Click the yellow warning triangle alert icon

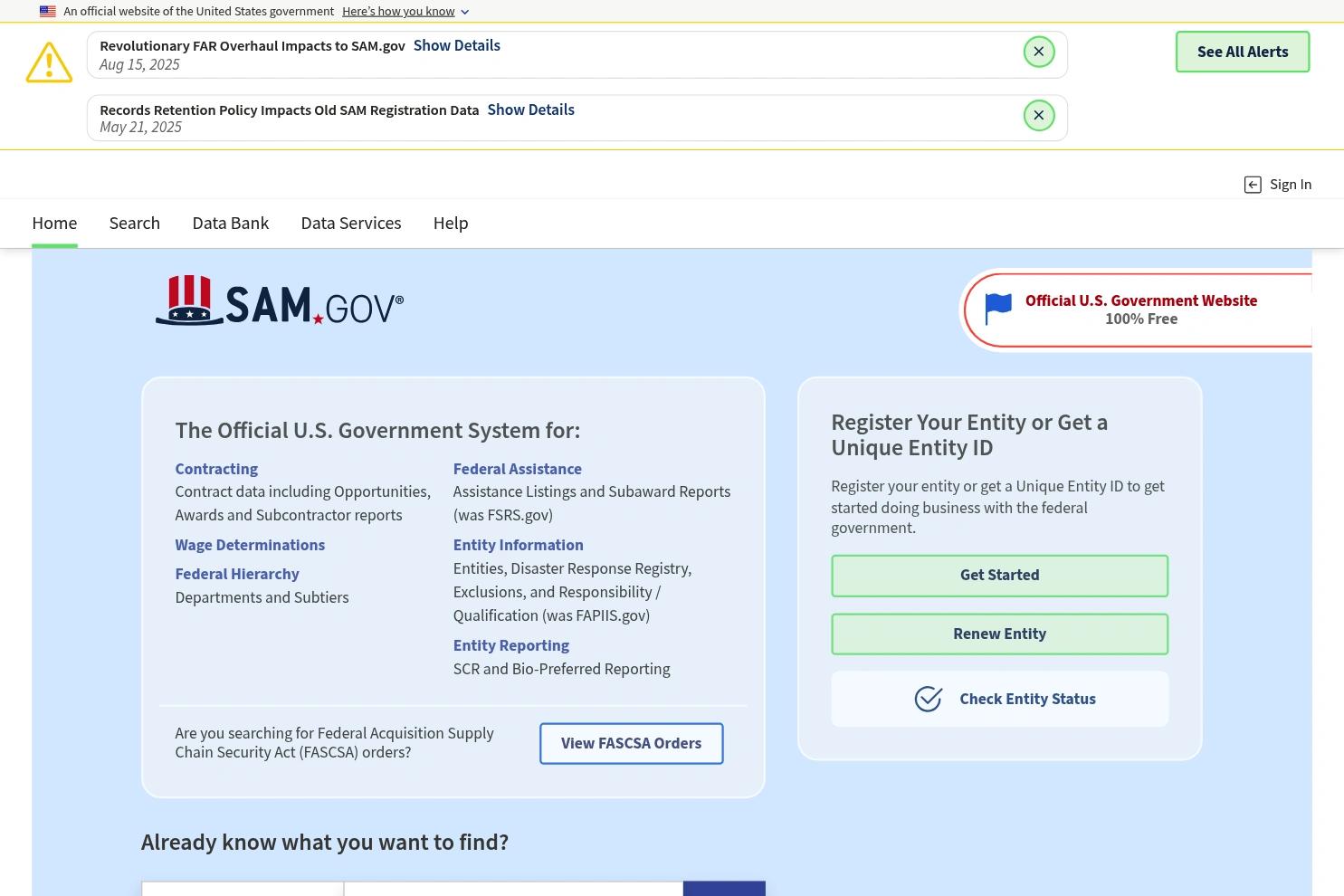click(x=49, y=61)
